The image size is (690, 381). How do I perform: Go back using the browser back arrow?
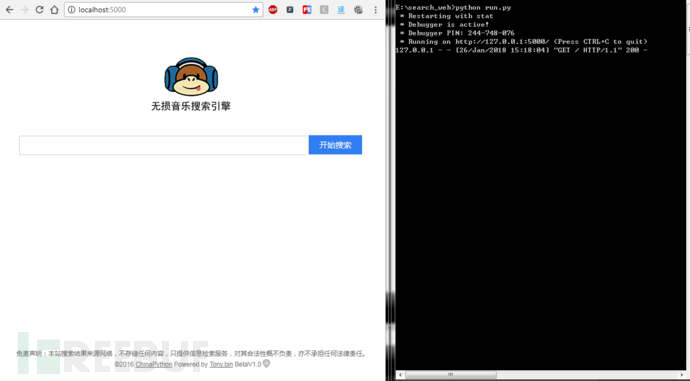[9, 10]
